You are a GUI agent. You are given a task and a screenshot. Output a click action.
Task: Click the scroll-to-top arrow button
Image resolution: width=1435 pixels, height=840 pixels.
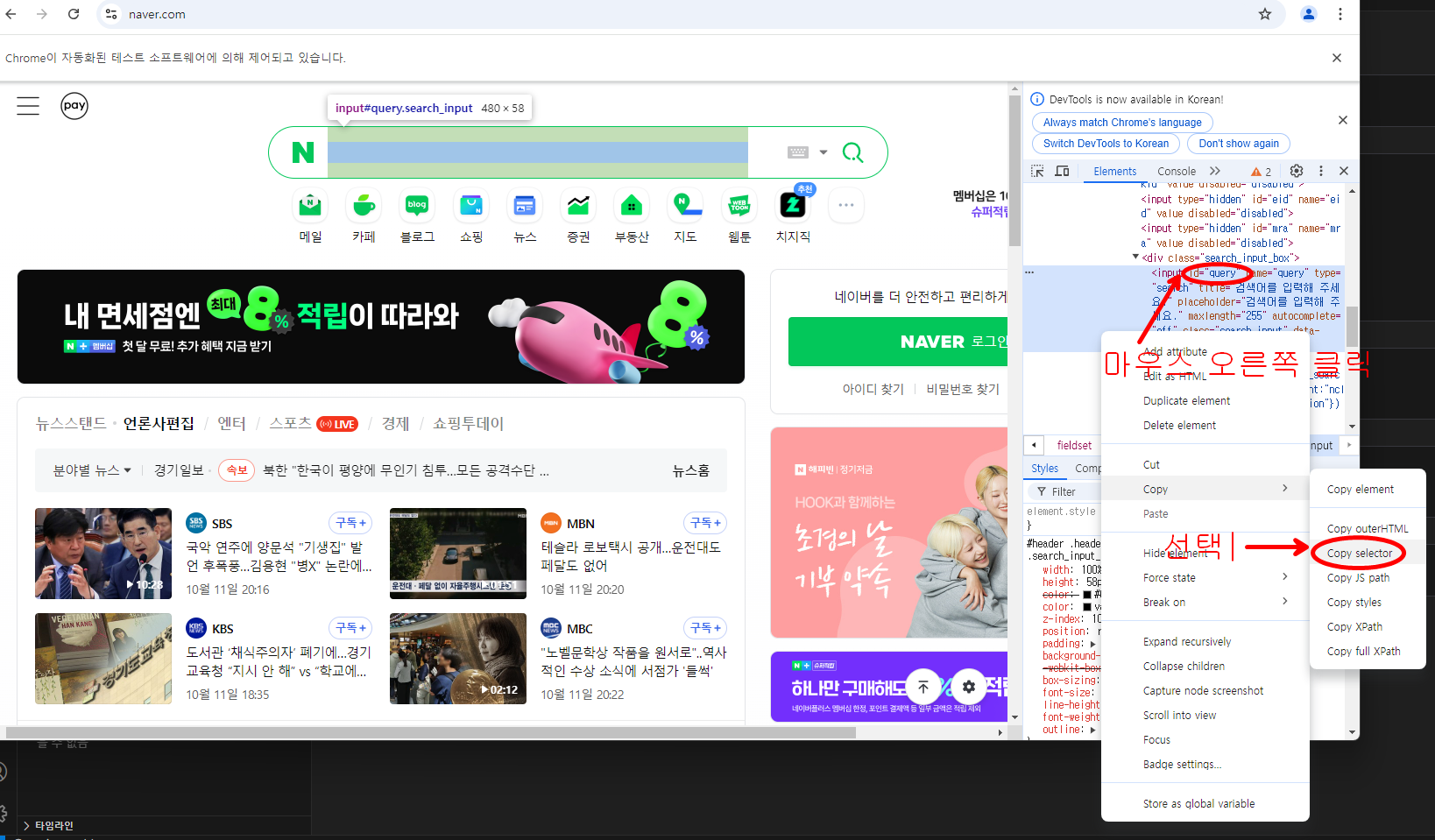[x=922, y=687]
